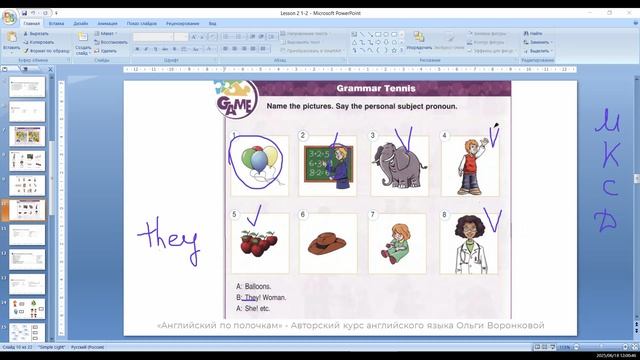This screenshot has width=640, height=360.
Task: Switch to Slide Sorter view
Action: pos(544,347)
